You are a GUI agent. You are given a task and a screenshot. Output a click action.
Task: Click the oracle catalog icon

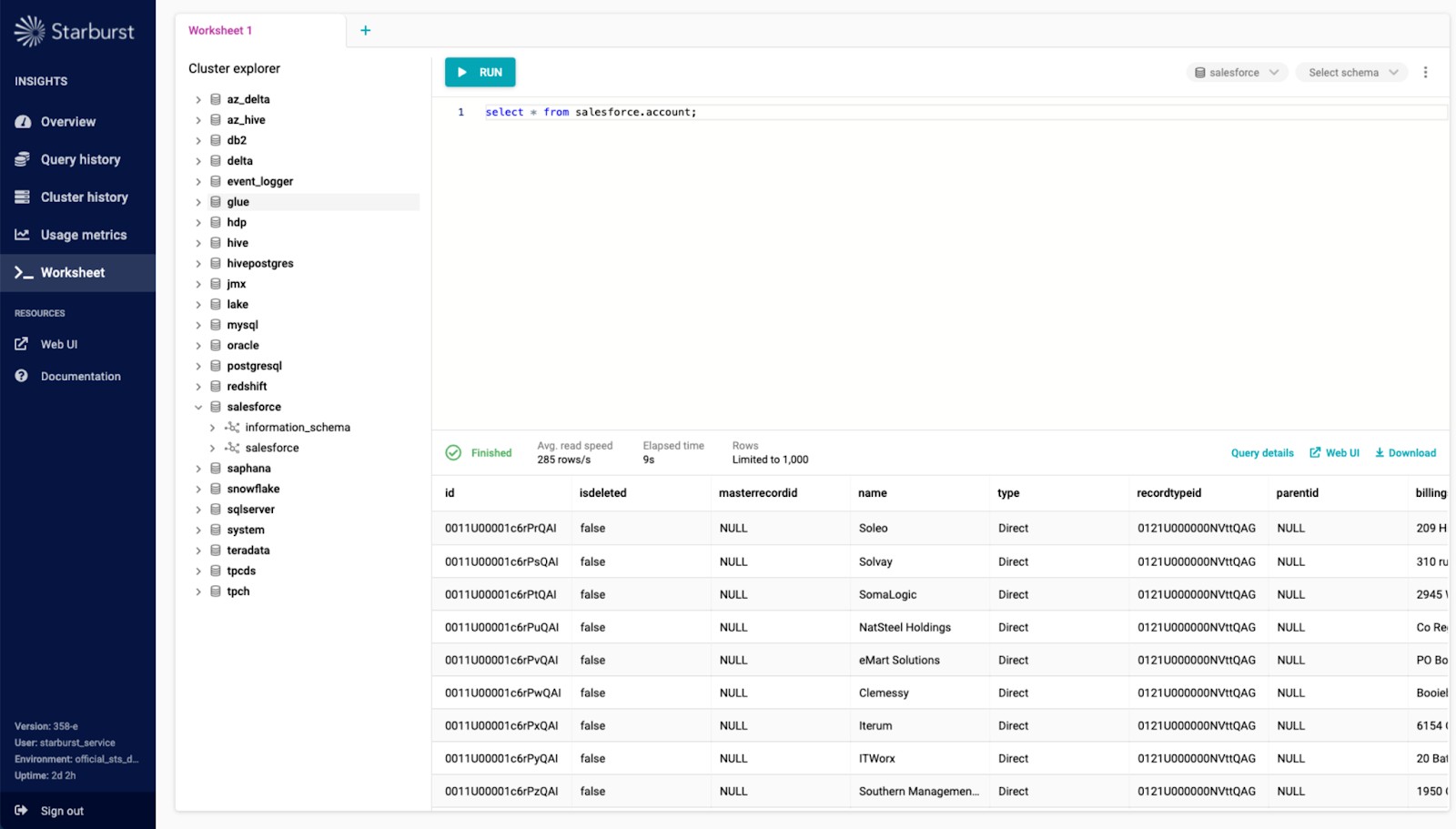coord(216,346)
